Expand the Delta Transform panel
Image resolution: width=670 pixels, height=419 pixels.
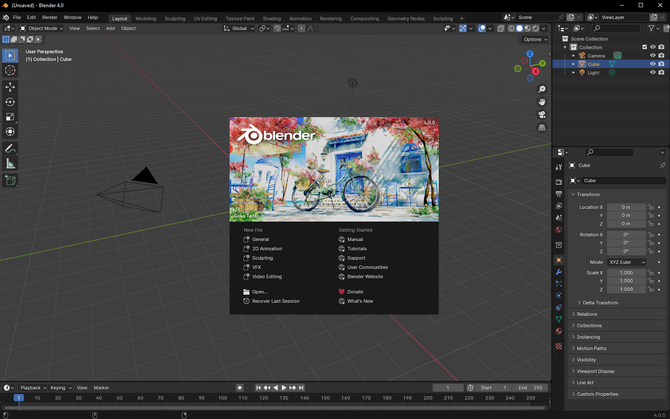pyautogui.click(x=598, y=303)
